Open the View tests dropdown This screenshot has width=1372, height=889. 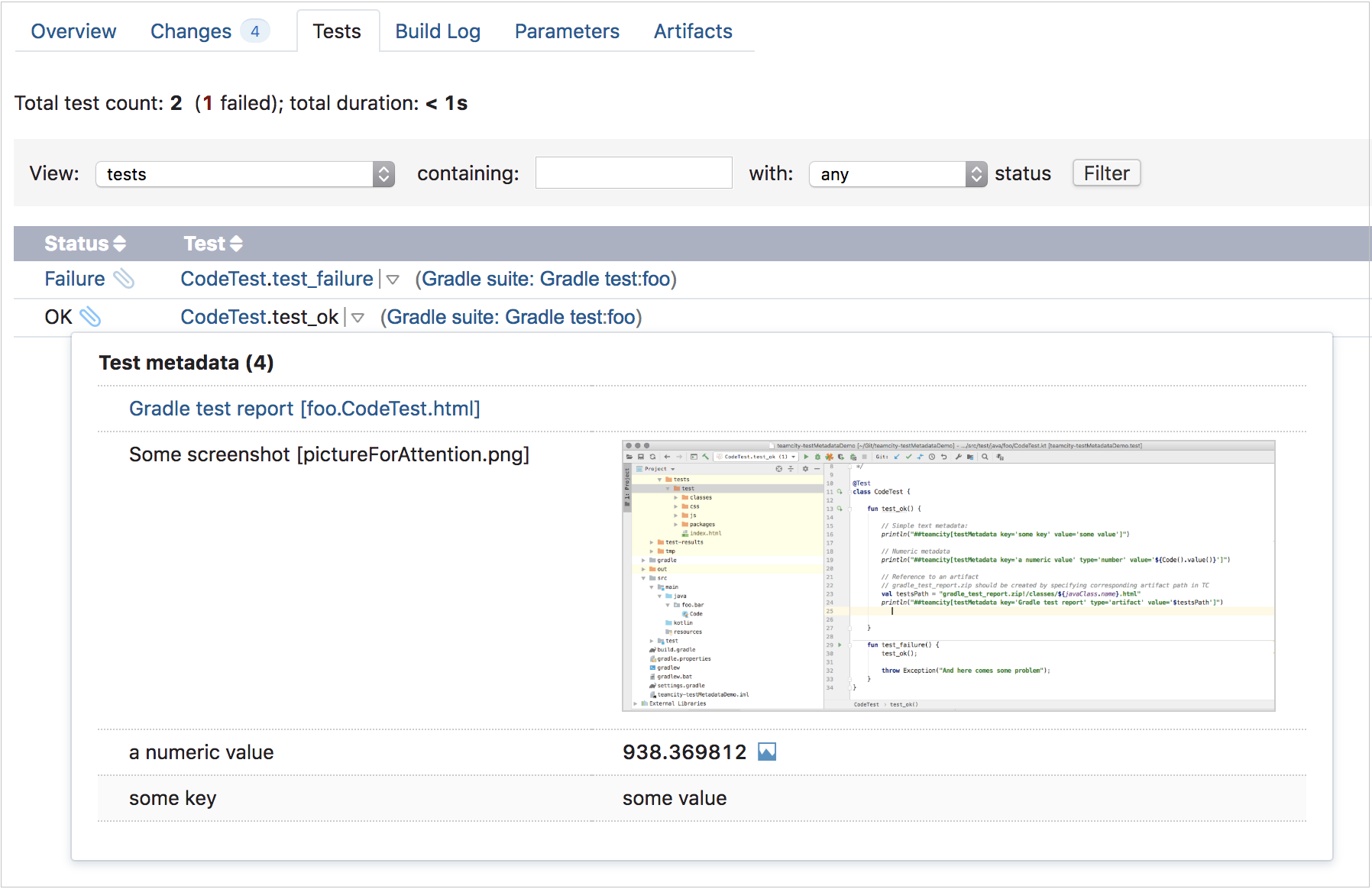(244, 174)
